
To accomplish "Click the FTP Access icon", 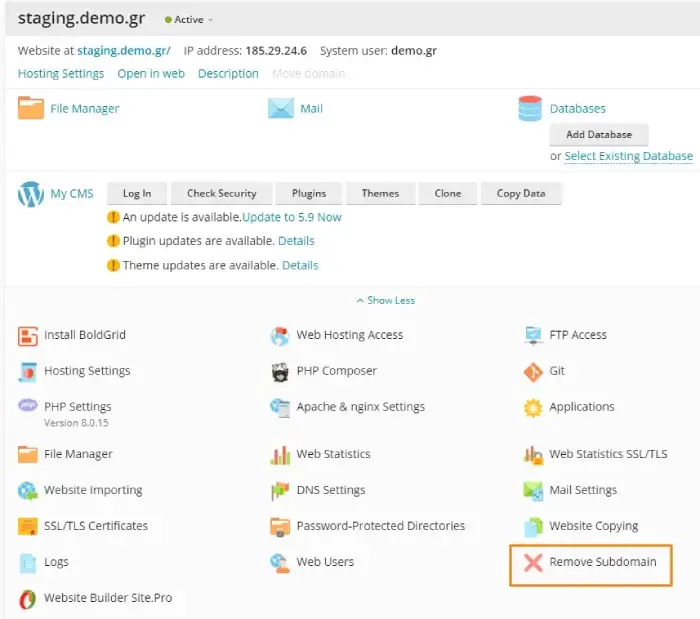I will pyautogui.click(x=533, y=336).
